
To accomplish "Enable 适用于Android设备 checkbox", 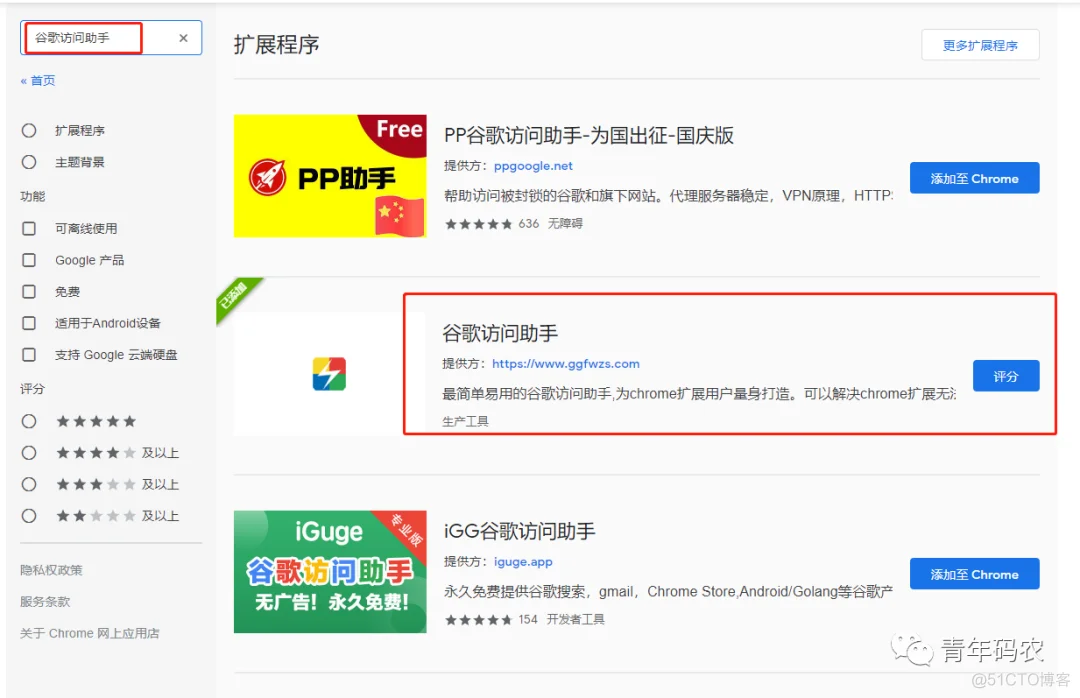I will pos(29,323).
